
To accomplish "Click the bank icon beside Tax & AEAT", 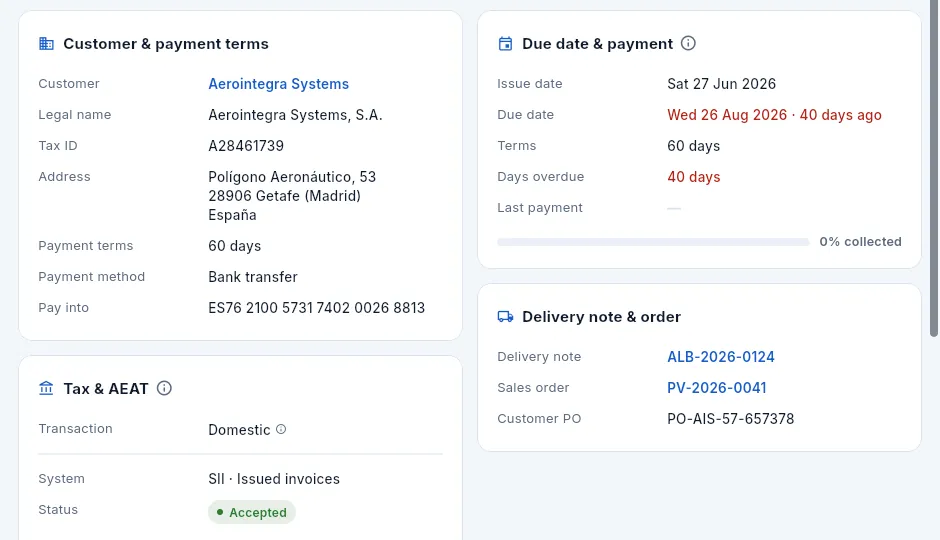I will [x=46, y=388].
